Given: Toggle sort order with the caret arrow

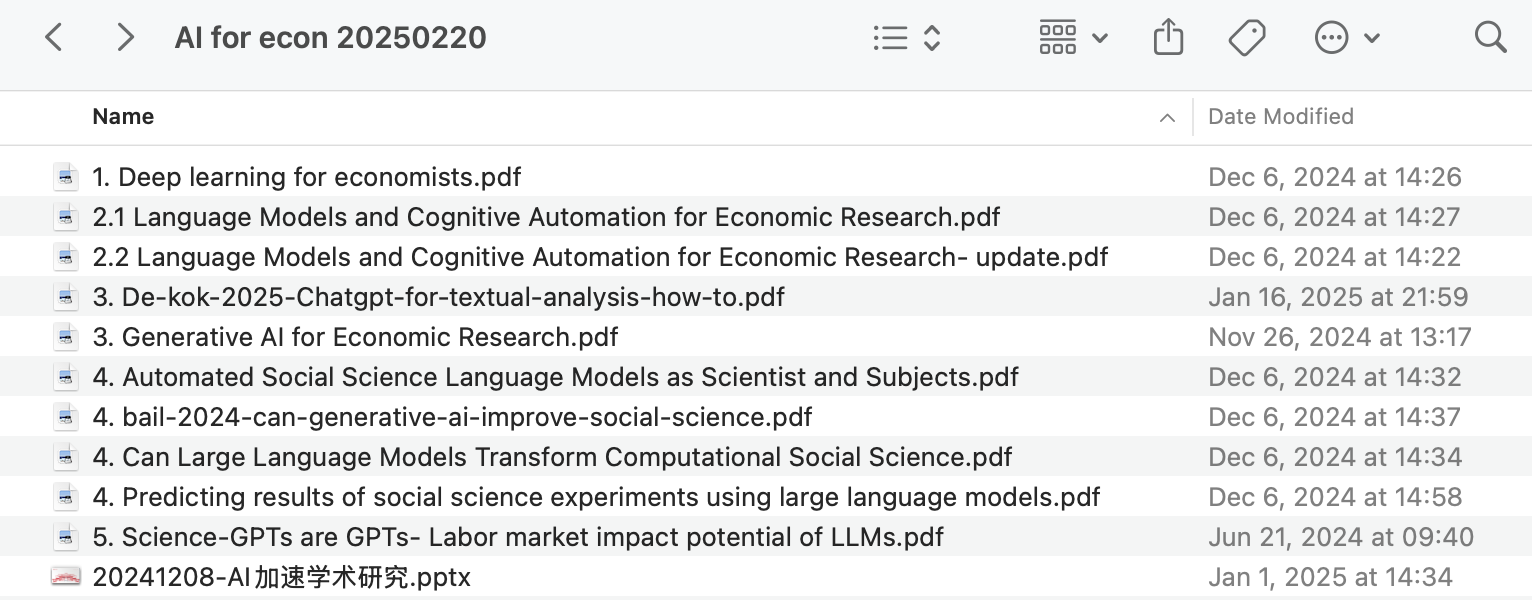Looking at the screenshot, I should (x=1167, y=118).
